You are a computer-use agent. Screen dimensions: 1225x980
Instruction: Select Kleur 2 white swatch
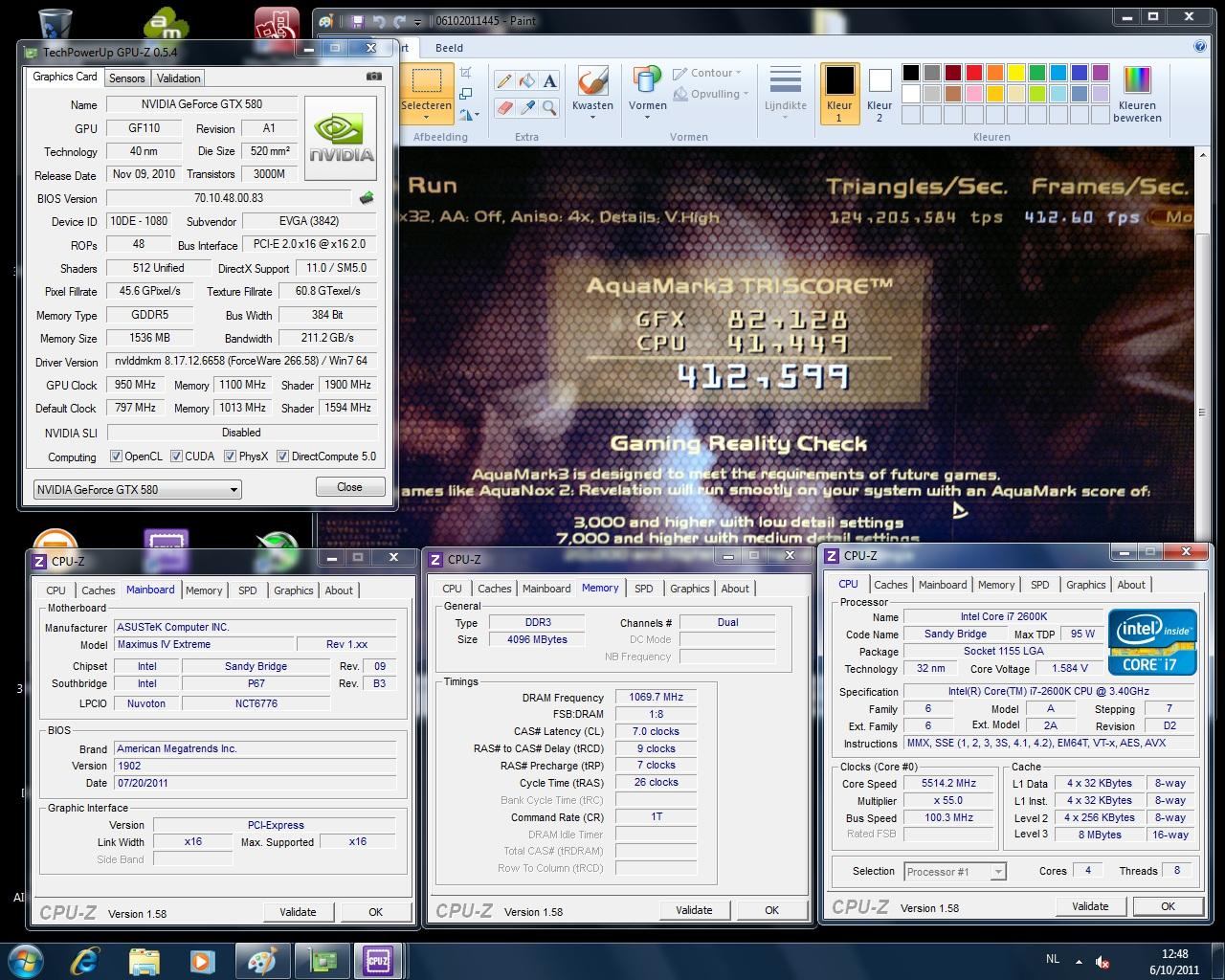[880, 94]
